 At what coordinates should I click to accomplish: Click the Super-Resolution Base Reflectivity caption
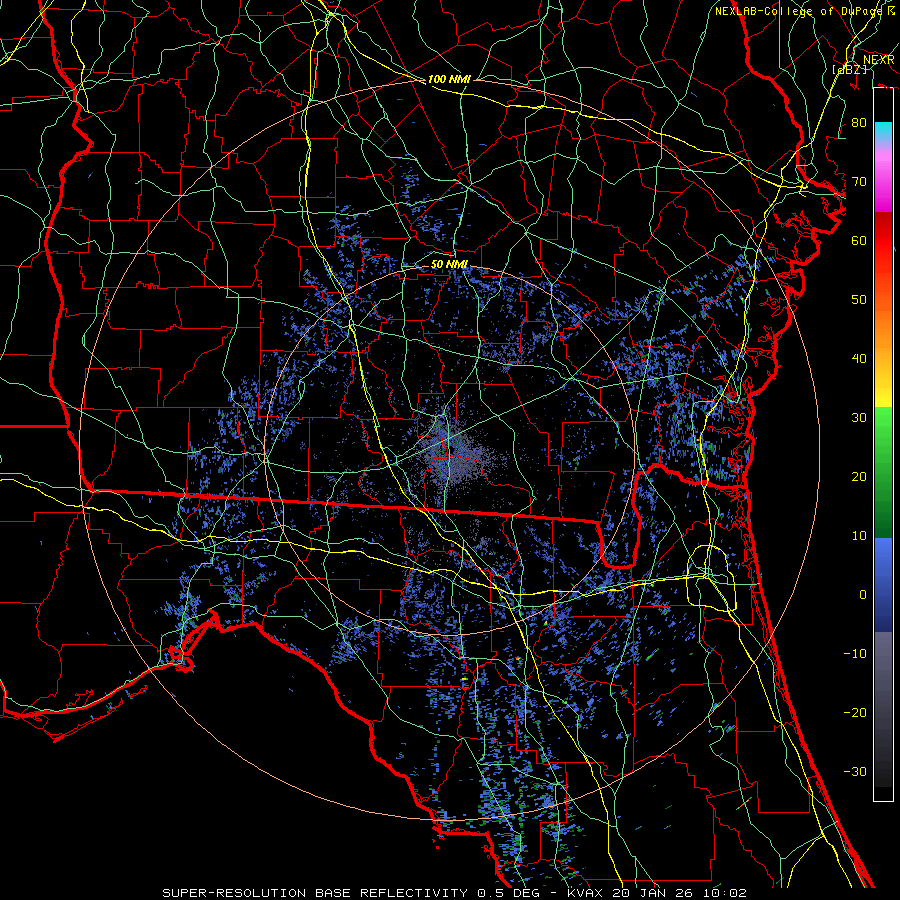[454, 893]
